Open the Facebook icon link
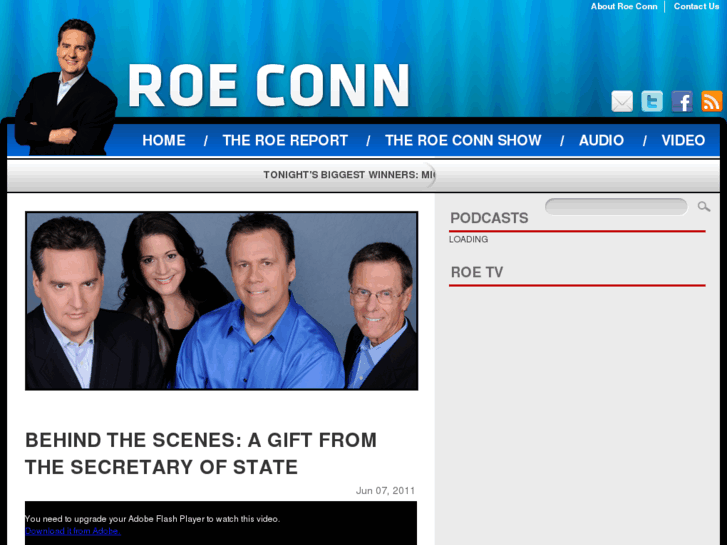 click(x=682, y=101)
